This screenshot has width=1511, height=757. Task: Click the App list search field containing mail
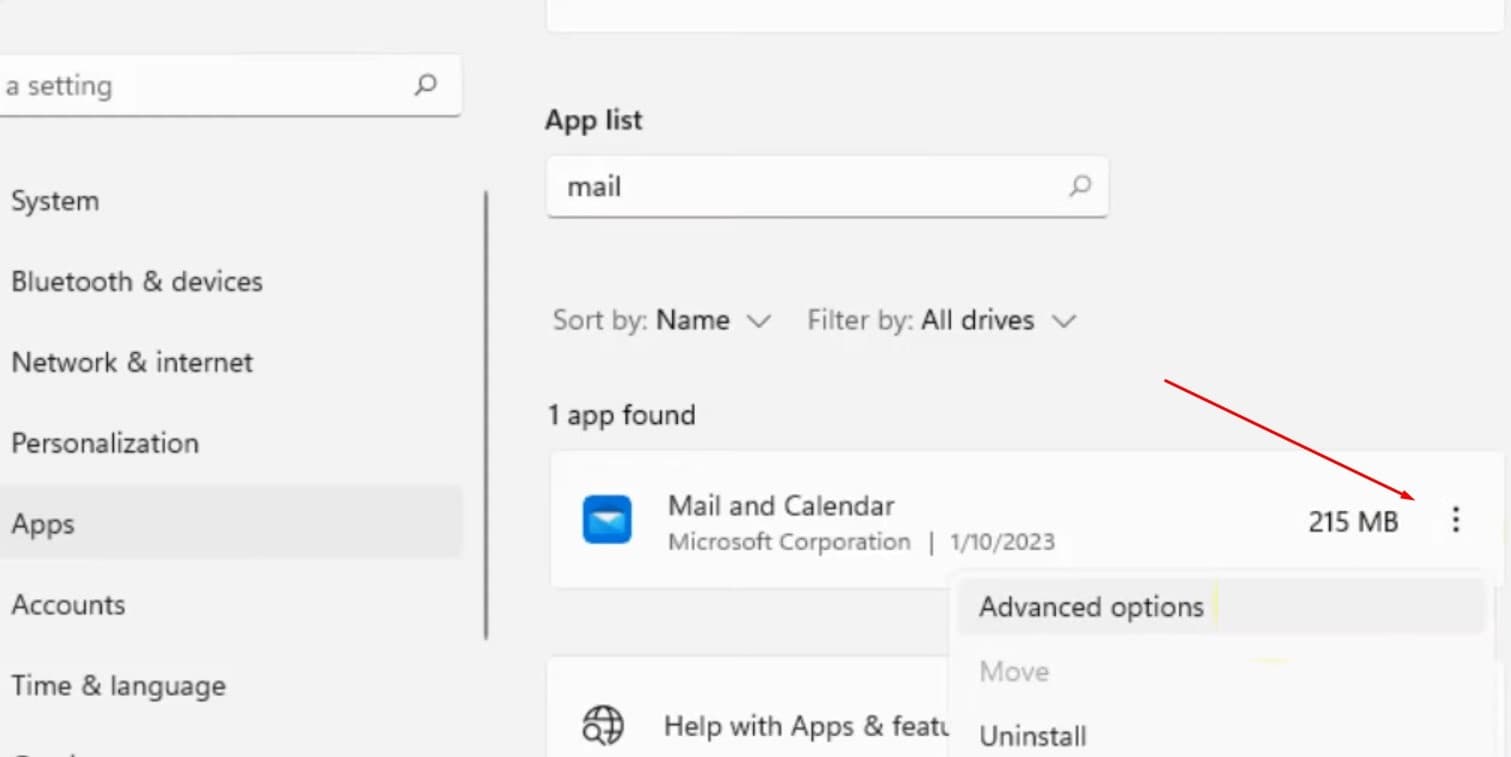[827, 187]
